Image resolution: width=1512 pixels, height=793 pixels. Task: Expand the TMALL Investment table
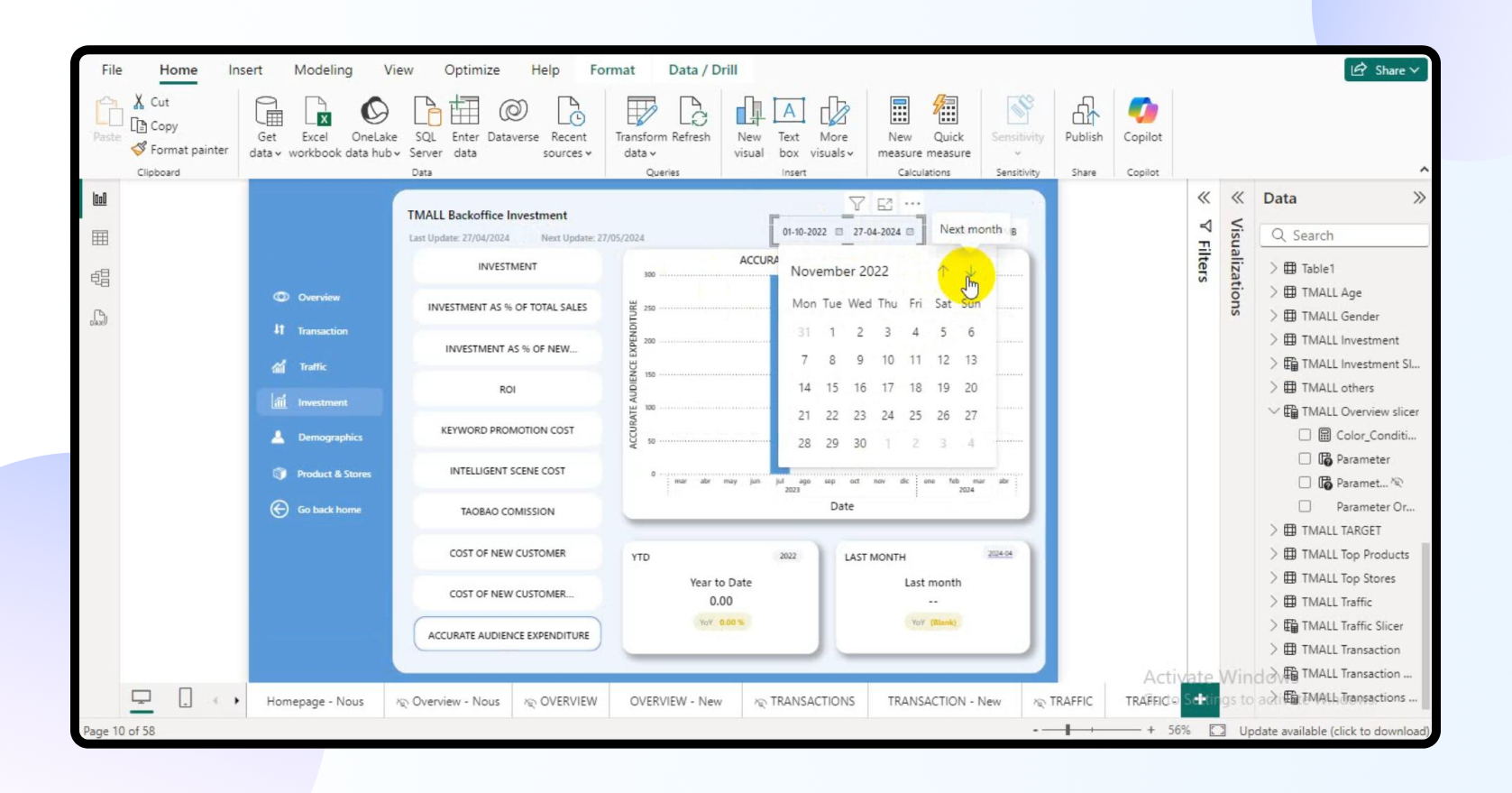tap(1273, 340)
